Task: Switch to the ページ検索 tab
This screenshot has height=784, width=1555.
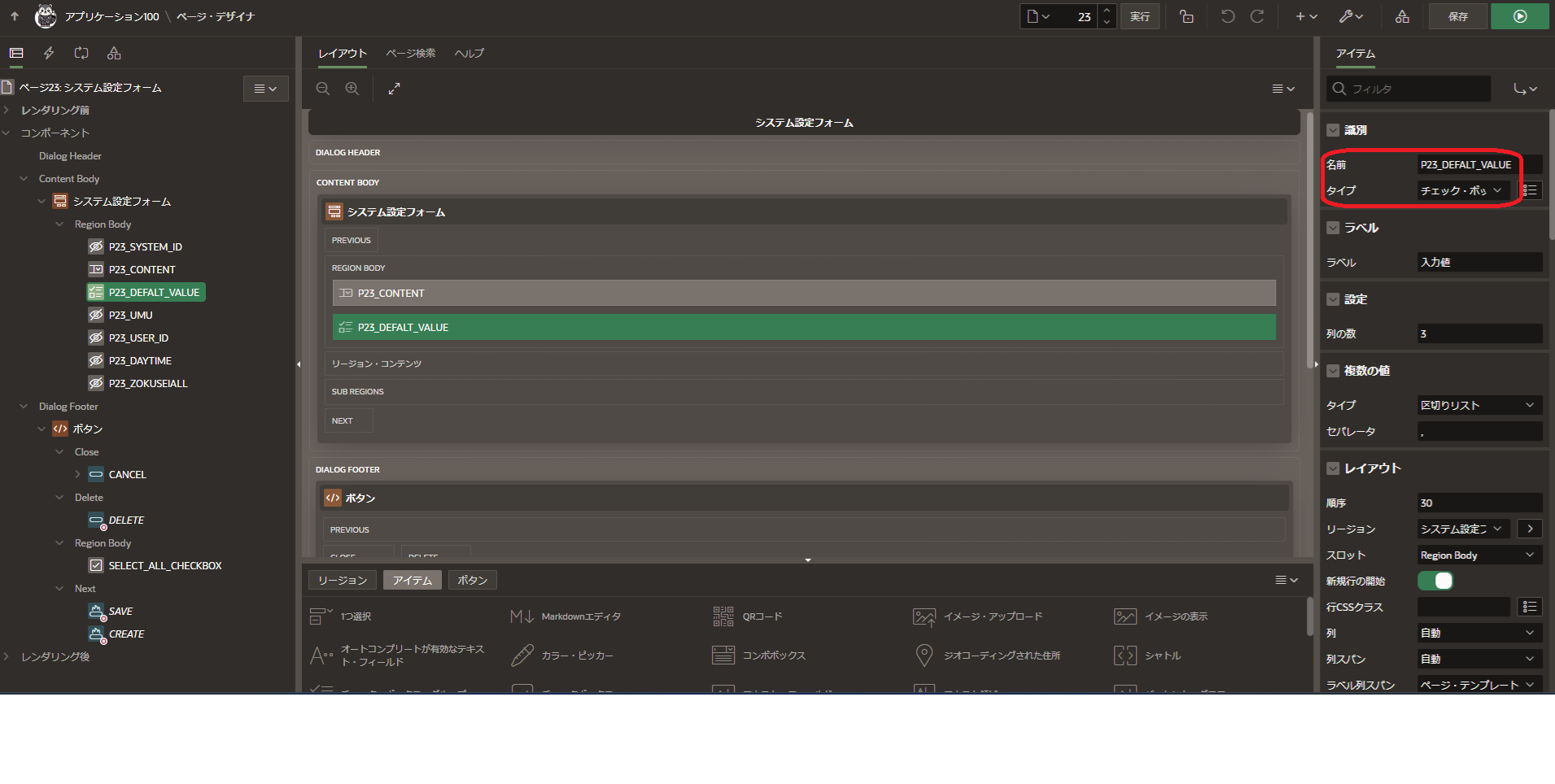Action: coord(411,54)
